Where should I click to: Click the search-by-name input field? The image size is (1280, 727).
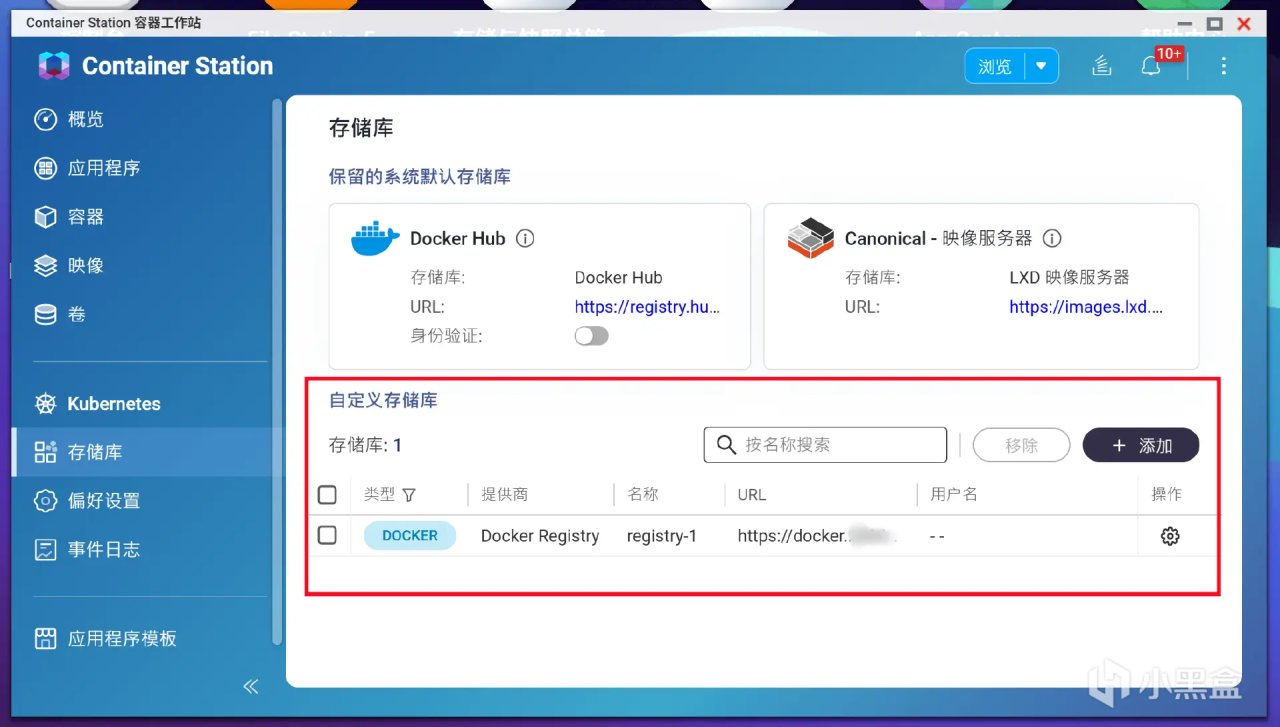[x=825, y=445]
